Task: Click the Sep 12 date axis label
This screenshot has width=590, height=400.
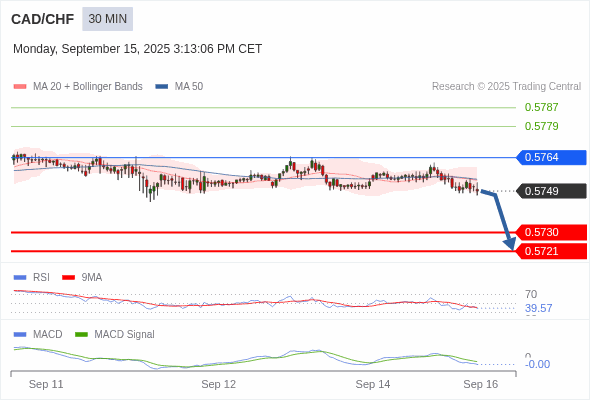Action: coord(219,384)
